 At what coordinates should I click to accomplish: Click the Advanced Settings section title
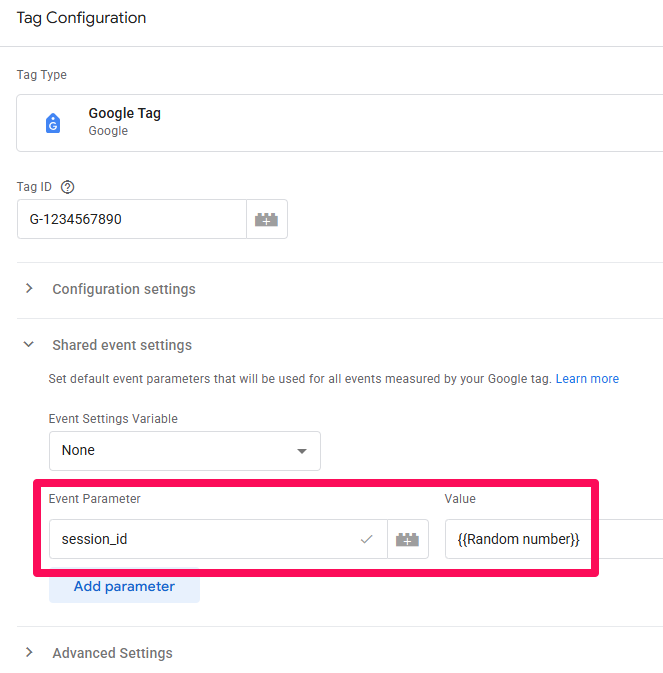pos(112,653)
